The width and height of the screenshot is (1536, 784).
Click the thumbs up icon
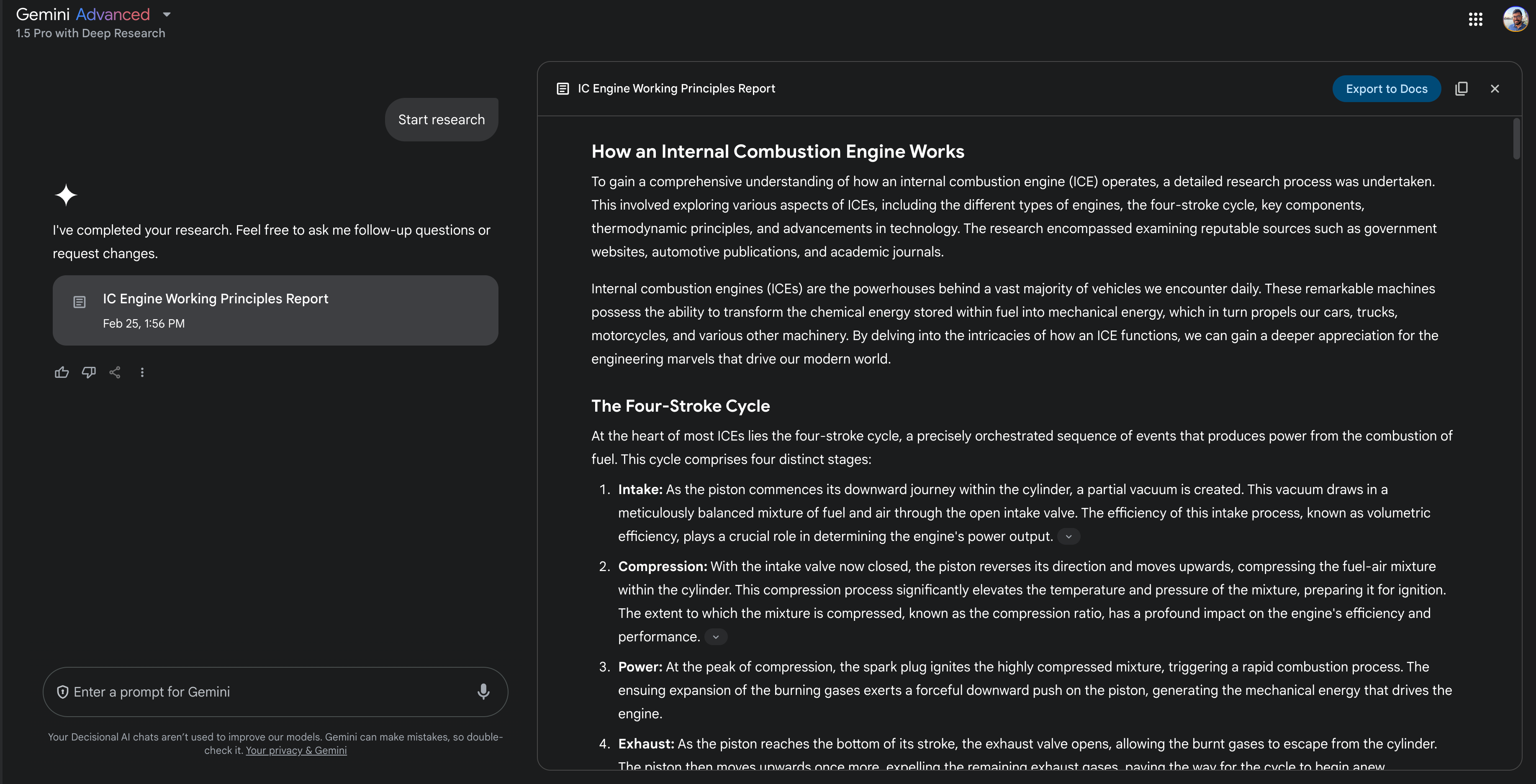(62, 373)
